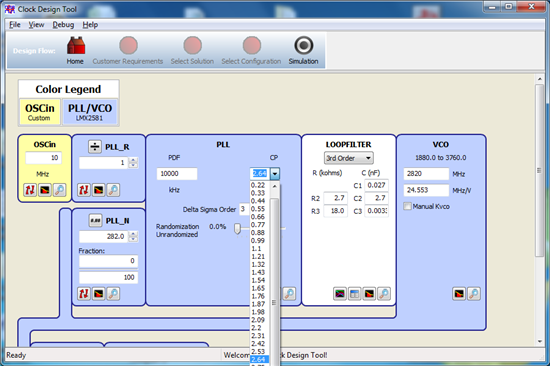Click the C1 capacitor value field
Image resolution: width=550 pixels, height=366 pixels.
(376, 185)
